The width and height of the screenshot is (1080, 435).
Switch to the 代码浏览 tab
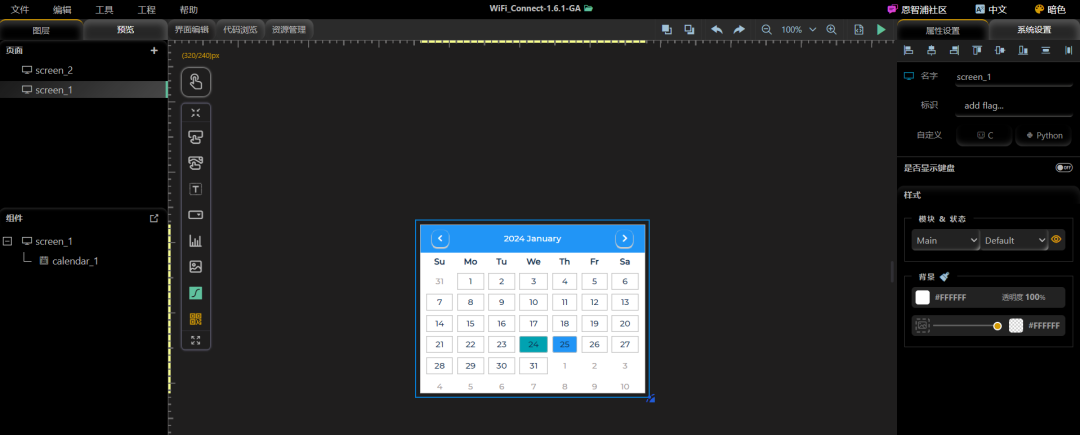pyautogui.click(x=240, y=30)
